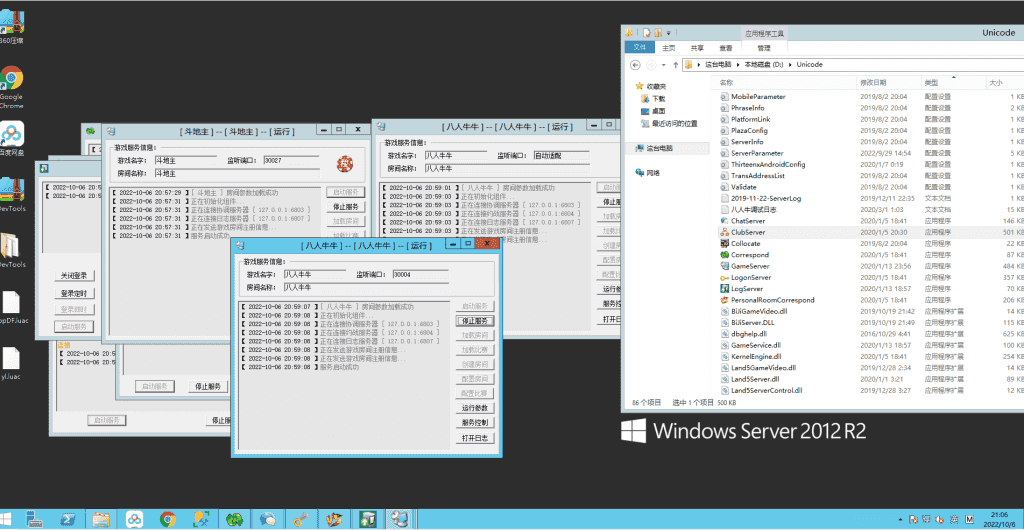
Task: Click Chrome icon on the taskbar
Action: pos(168,520)
